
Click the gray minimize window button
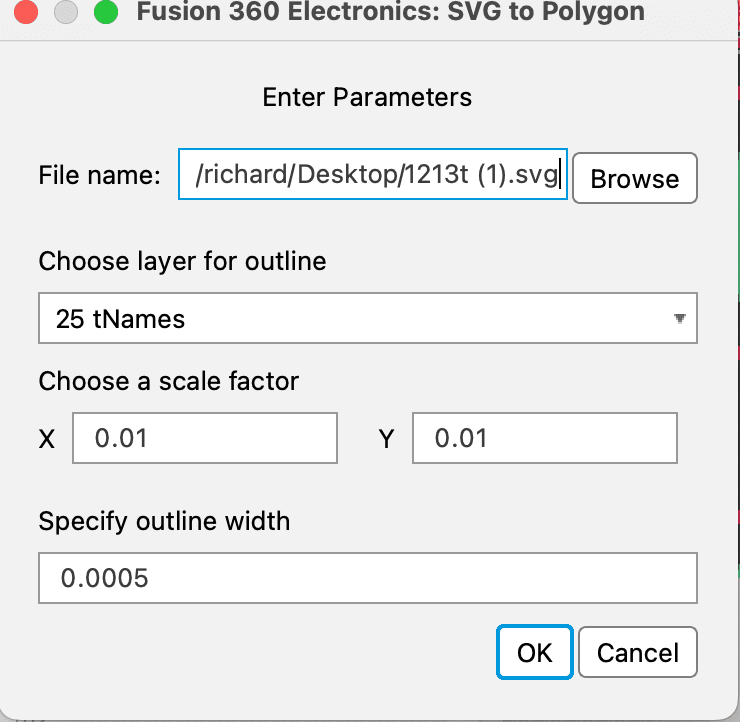pyautogui.click(x=66, y=11)
